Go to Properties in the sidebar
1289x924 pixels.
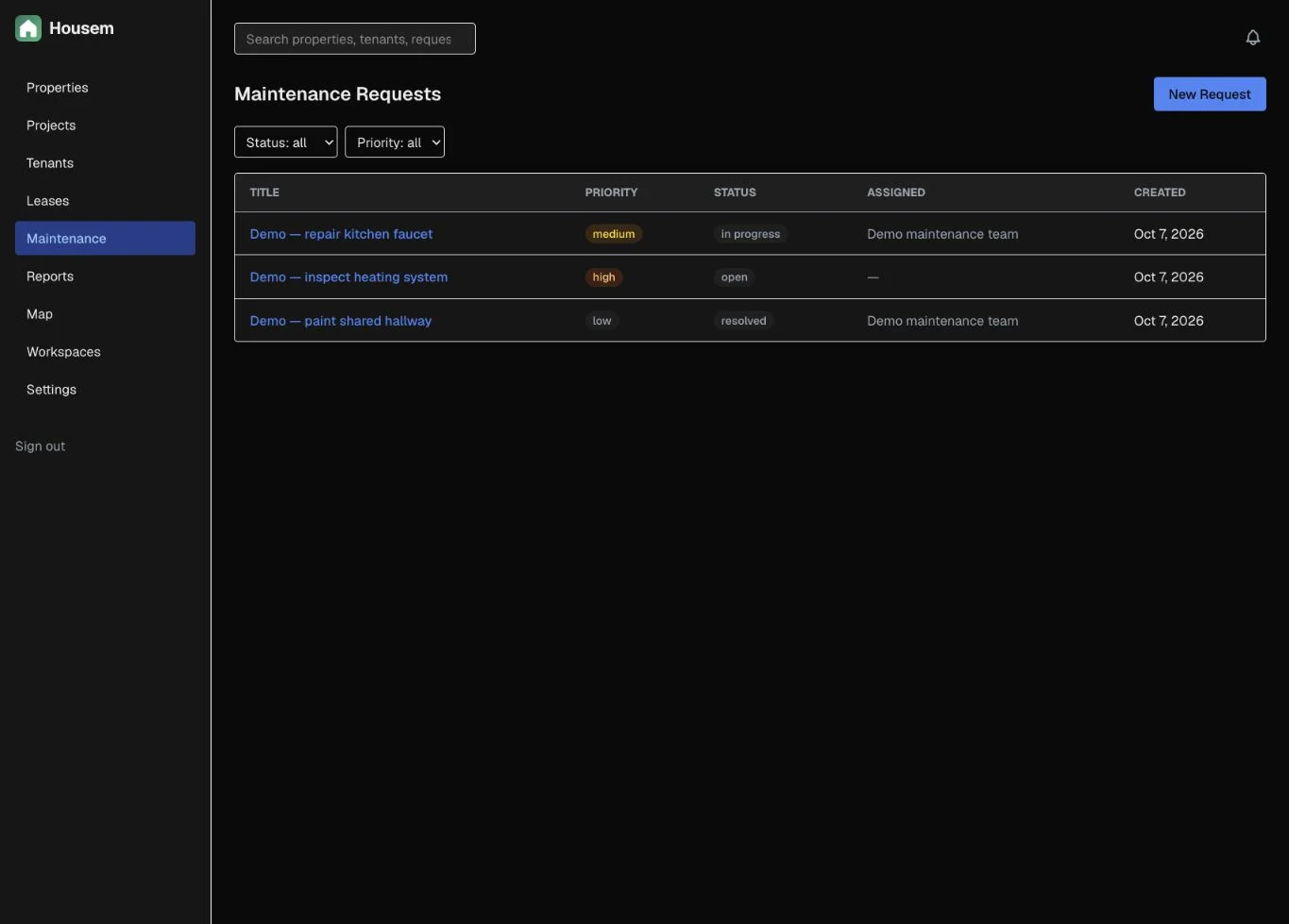[105, 88]
